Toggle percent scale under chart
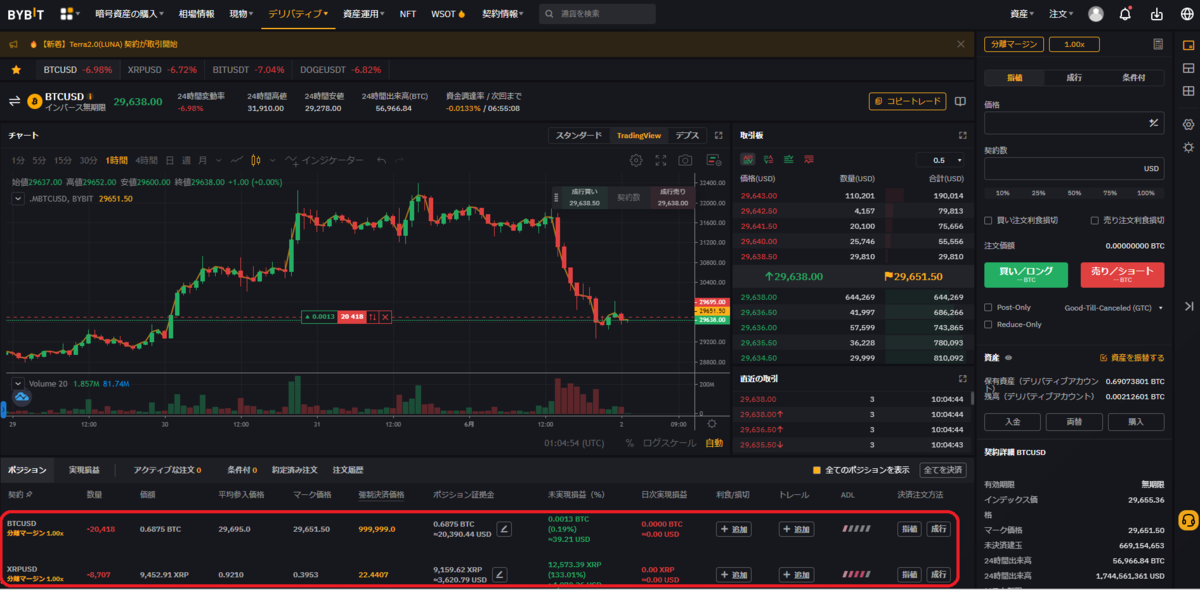Screen dimensions: 1200x590 pos(630,442)
